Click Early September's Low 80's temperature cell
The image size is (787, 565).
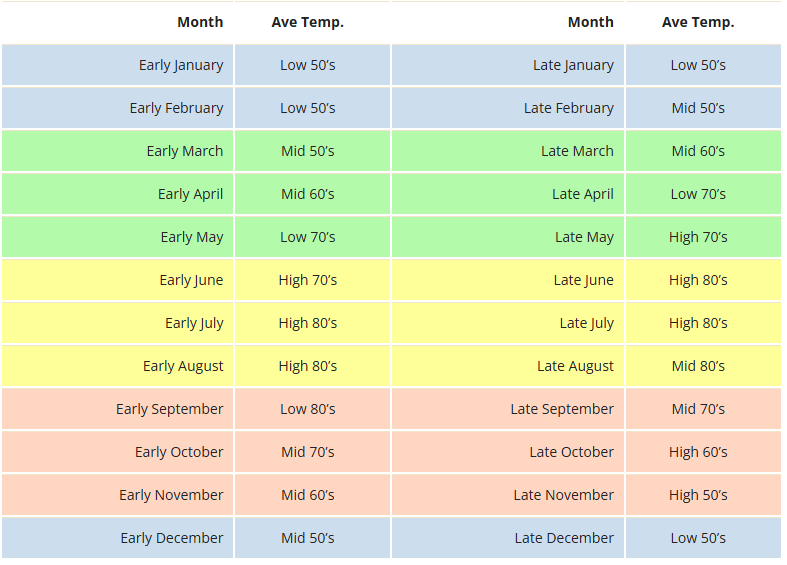click(312, 409)
